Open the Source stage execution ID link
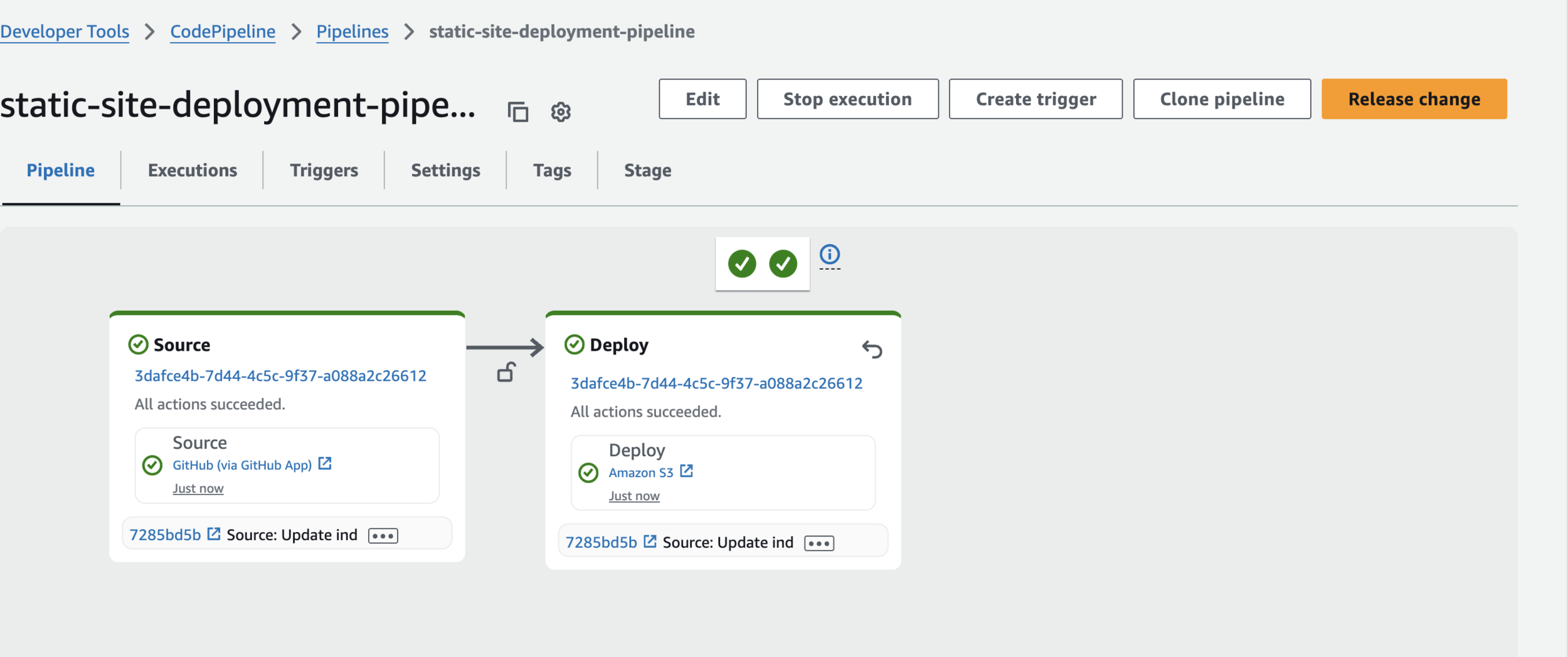1568x657 pixels. point(280,375)
